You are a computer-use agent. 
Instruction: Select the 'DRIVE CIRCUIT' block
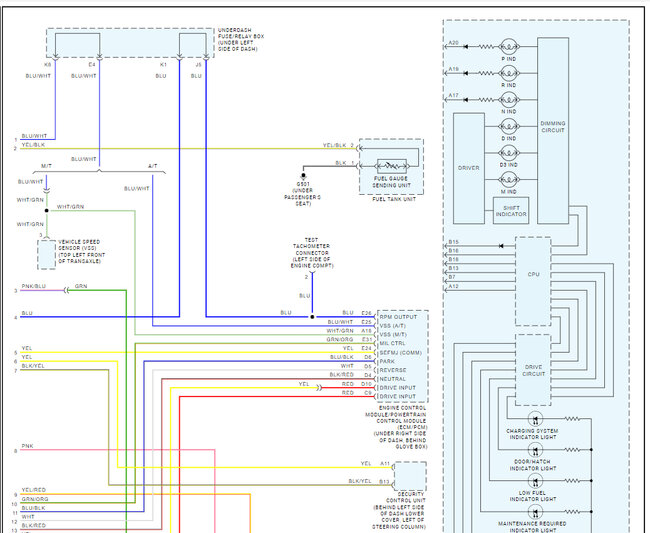[533, 370]
